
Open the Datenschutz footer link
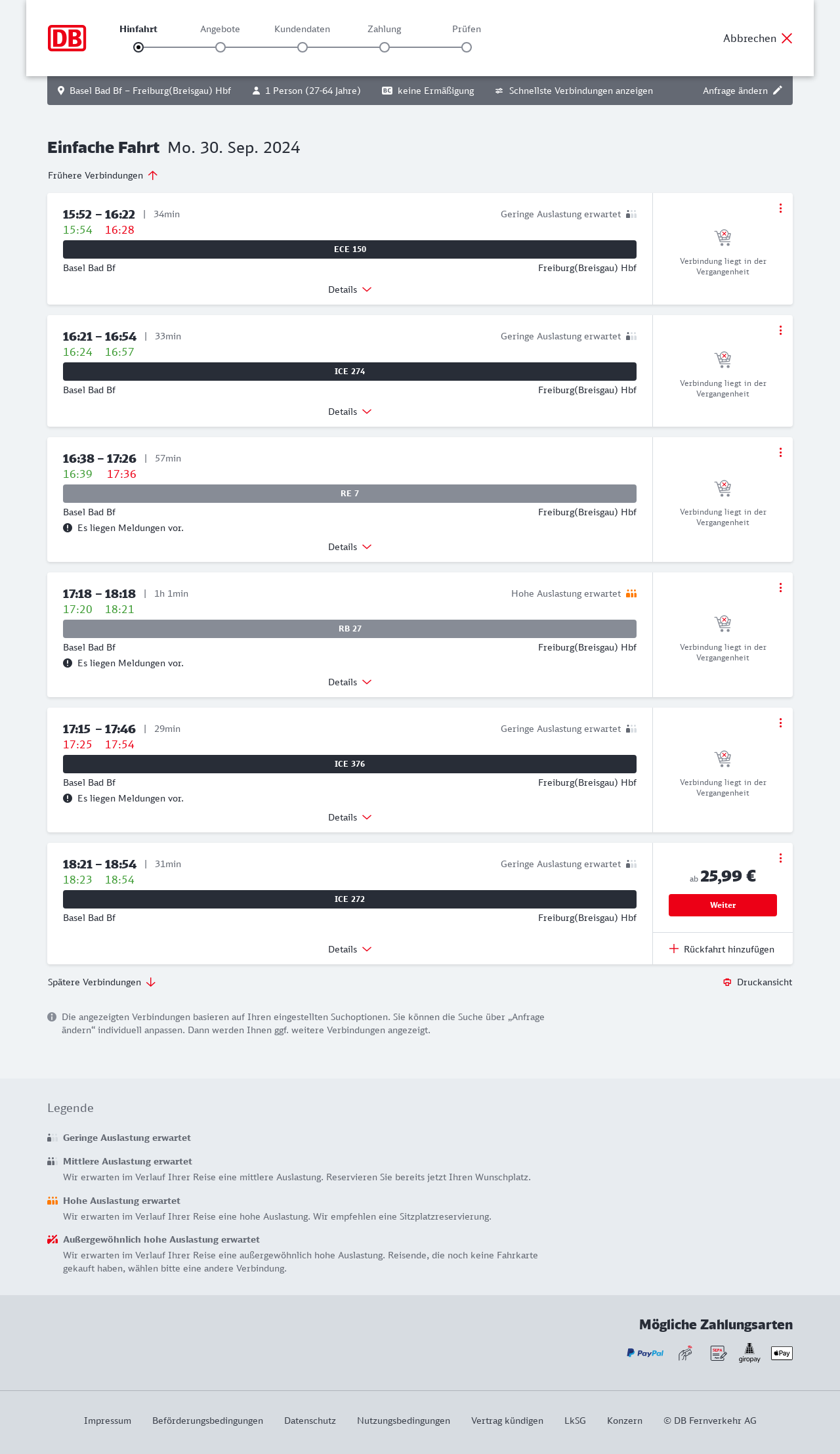(310, 1421)
